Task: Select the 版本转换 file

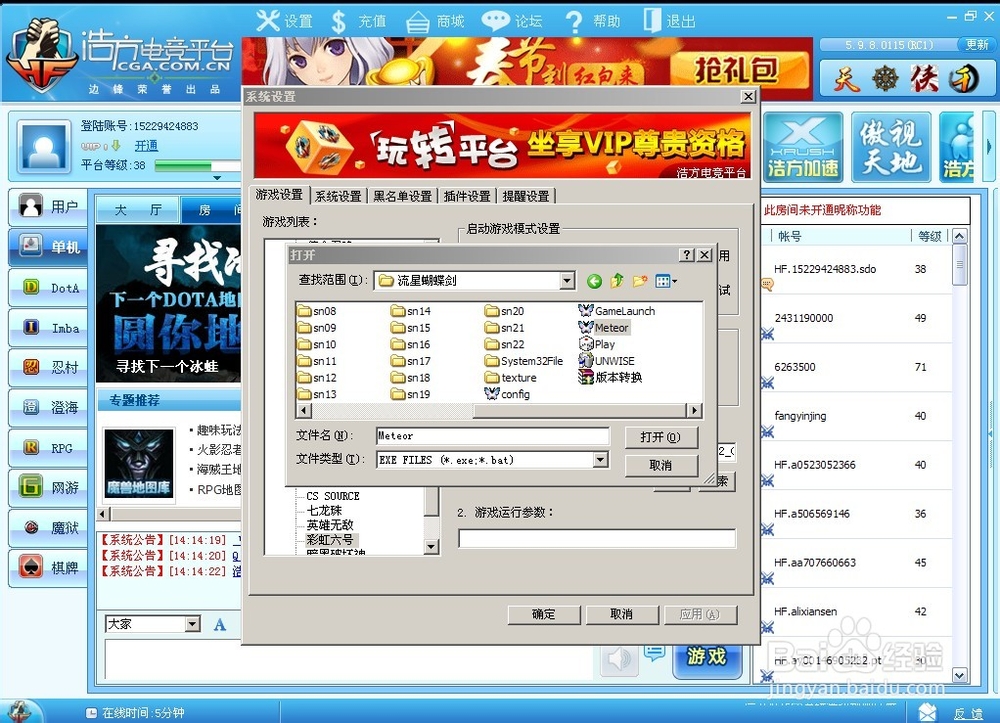Action: click(x=610, y=377)
